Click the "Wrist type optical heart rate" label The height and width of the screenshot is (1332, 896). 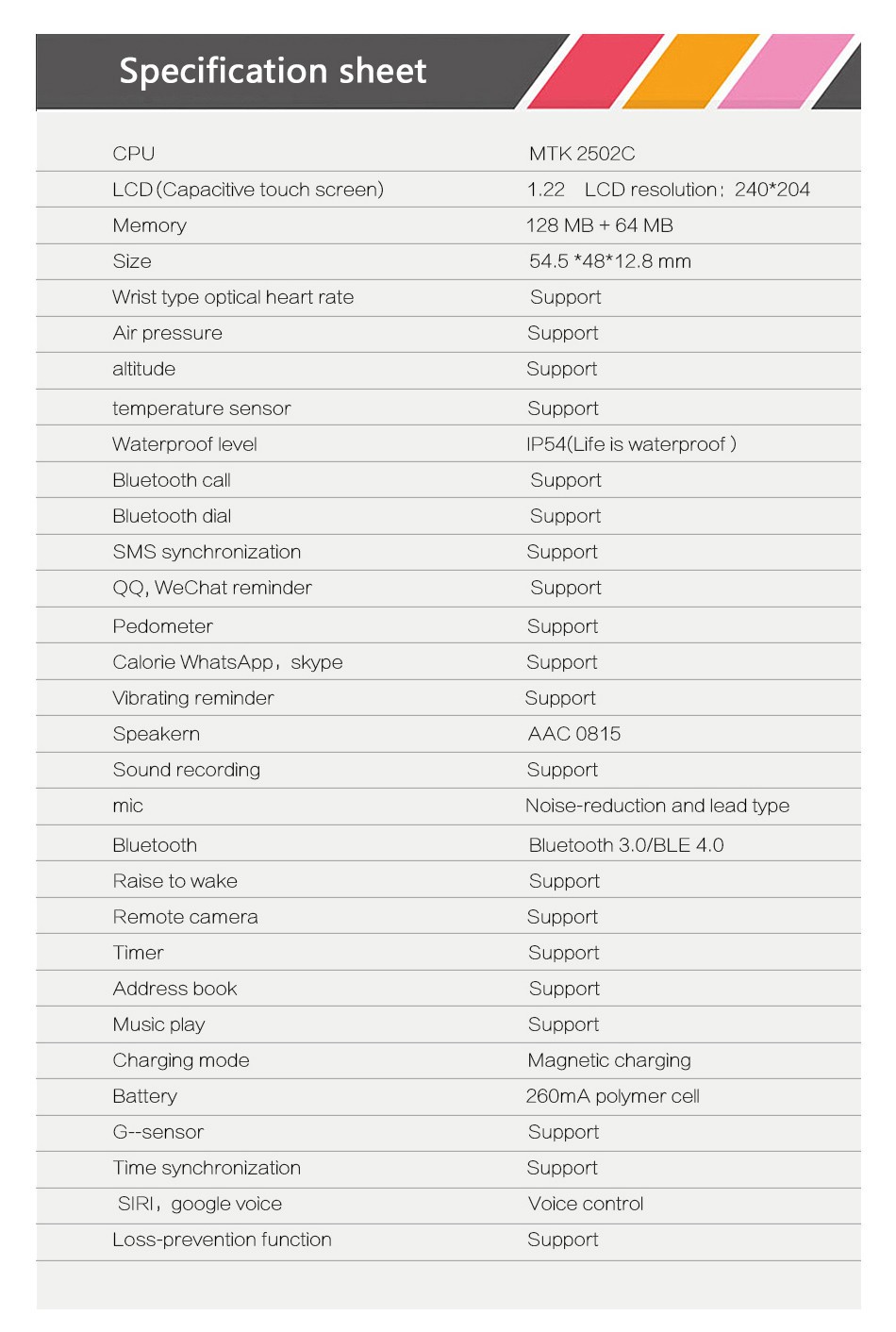click(x=233, y=297)
